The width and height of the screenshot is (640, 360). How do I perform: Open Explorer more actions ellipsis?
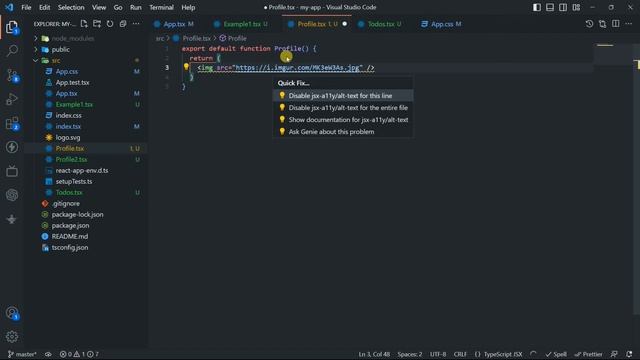click(x=136, y=24)
